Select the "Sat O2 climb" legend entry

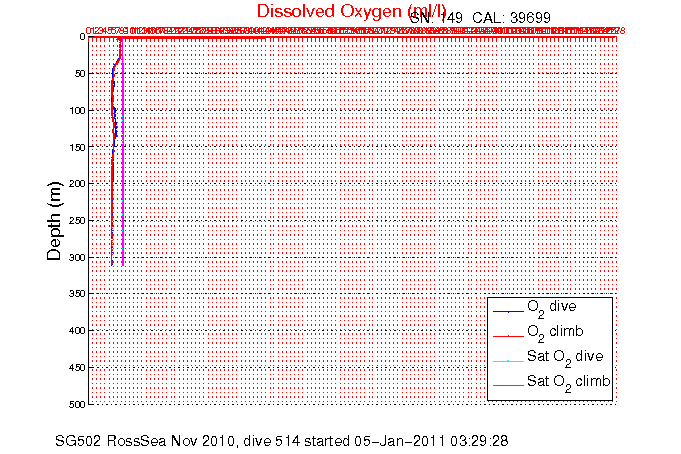pyautogui.click(x=569, y=383)
